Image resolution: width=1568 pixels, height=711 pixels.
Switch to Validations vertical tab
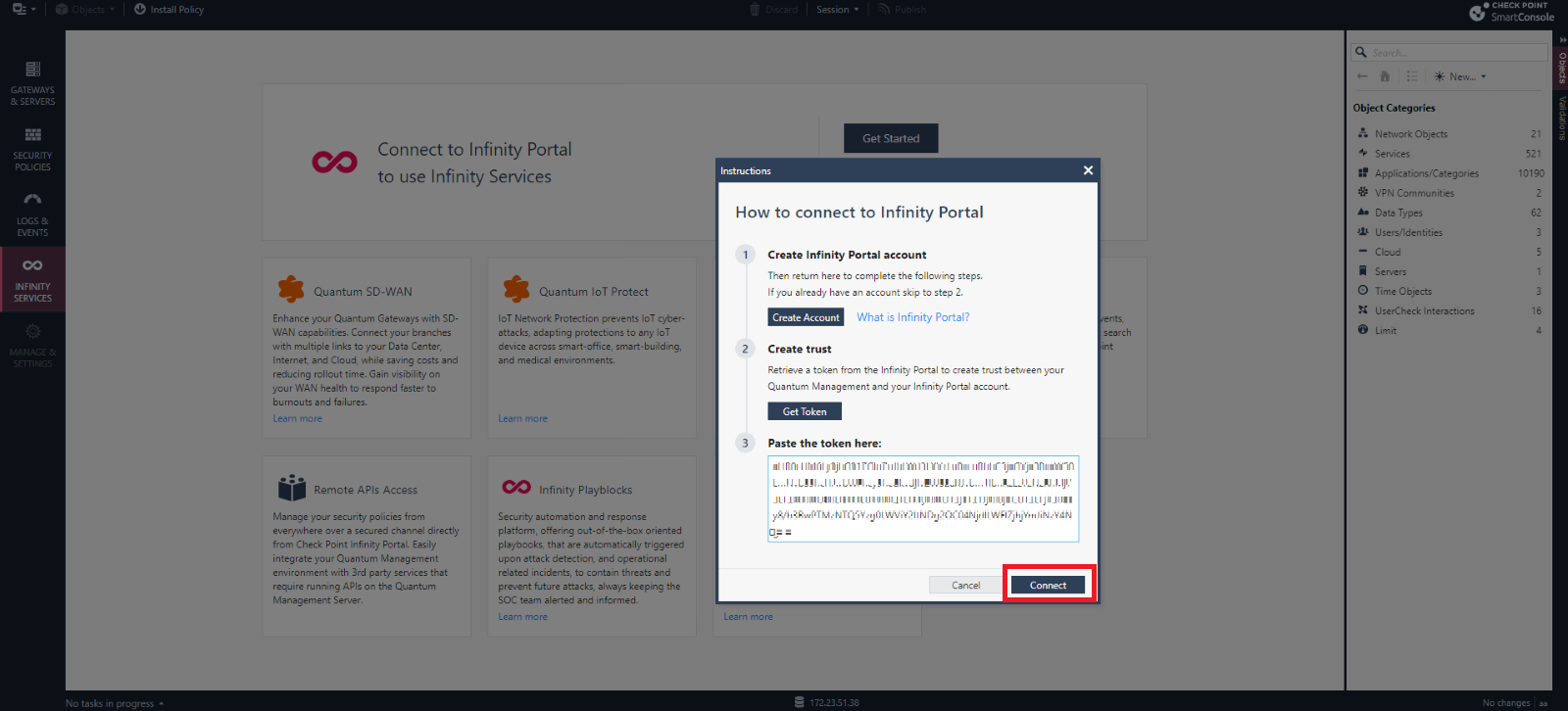(x=1561, y=118)
